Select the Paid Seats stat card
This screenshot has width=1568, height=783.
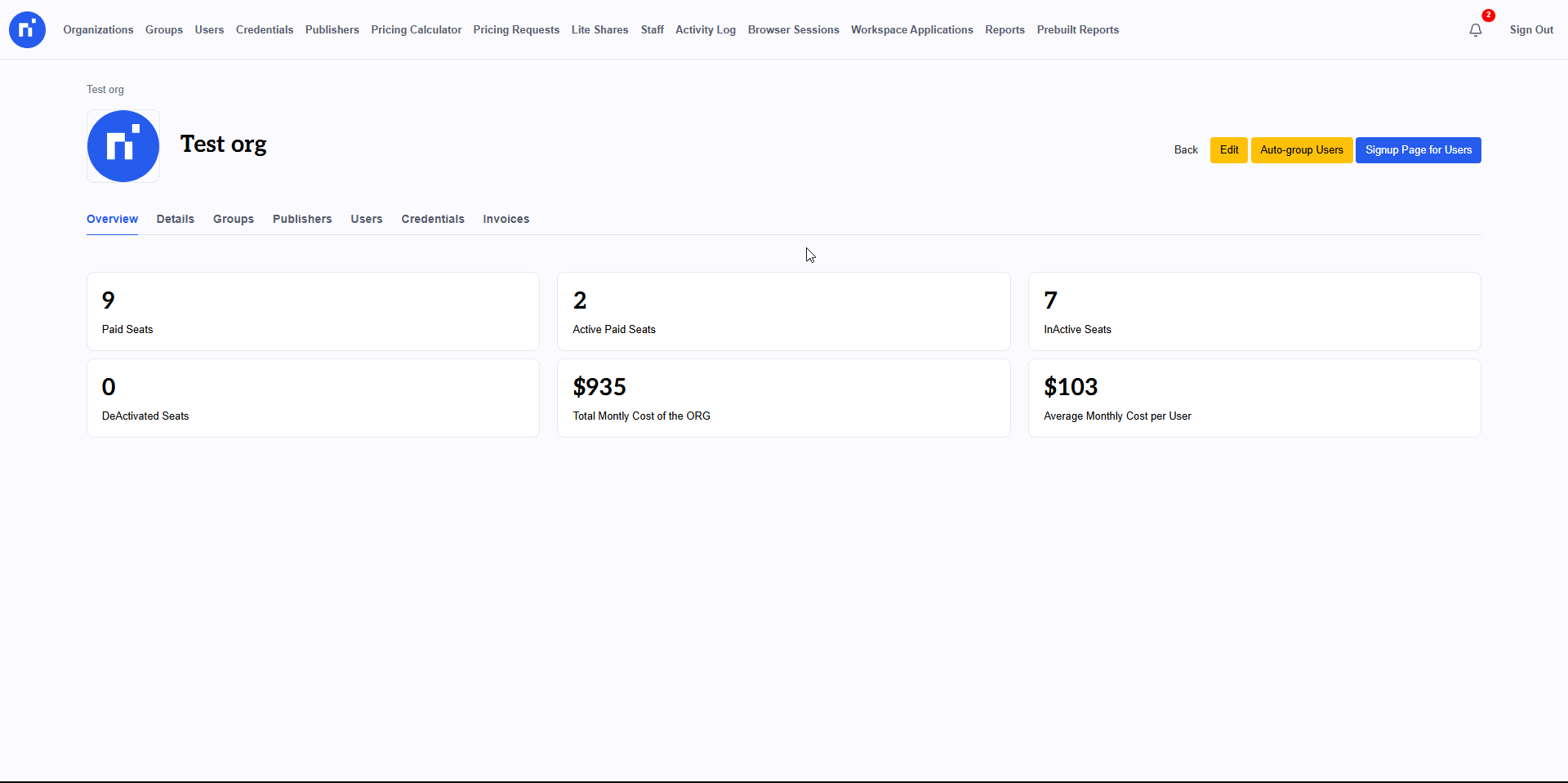pos(313,312)
